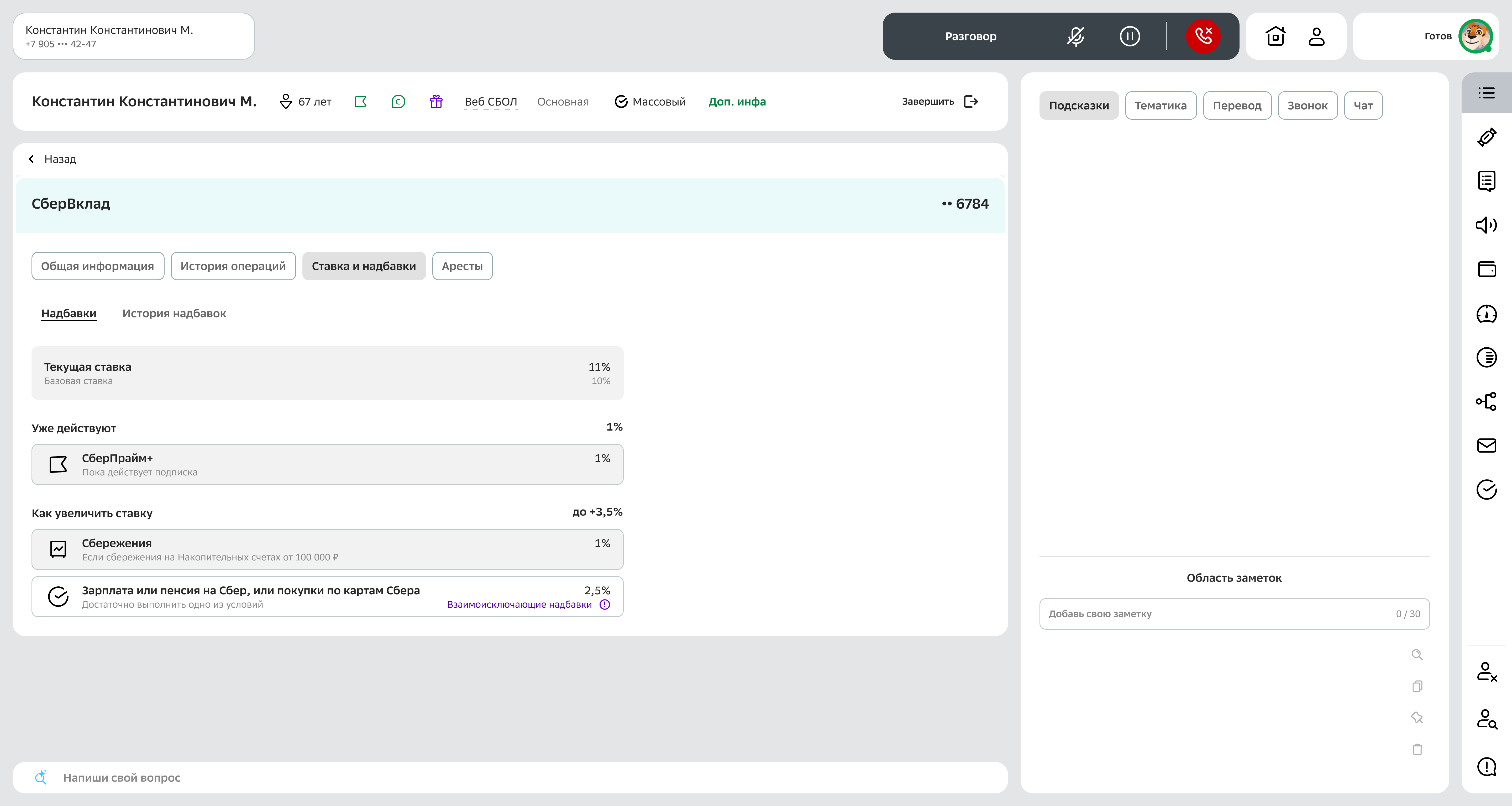This screenshot has width=1512, height=806.
Task: Click the Завершить button
Action: (939, 102)
